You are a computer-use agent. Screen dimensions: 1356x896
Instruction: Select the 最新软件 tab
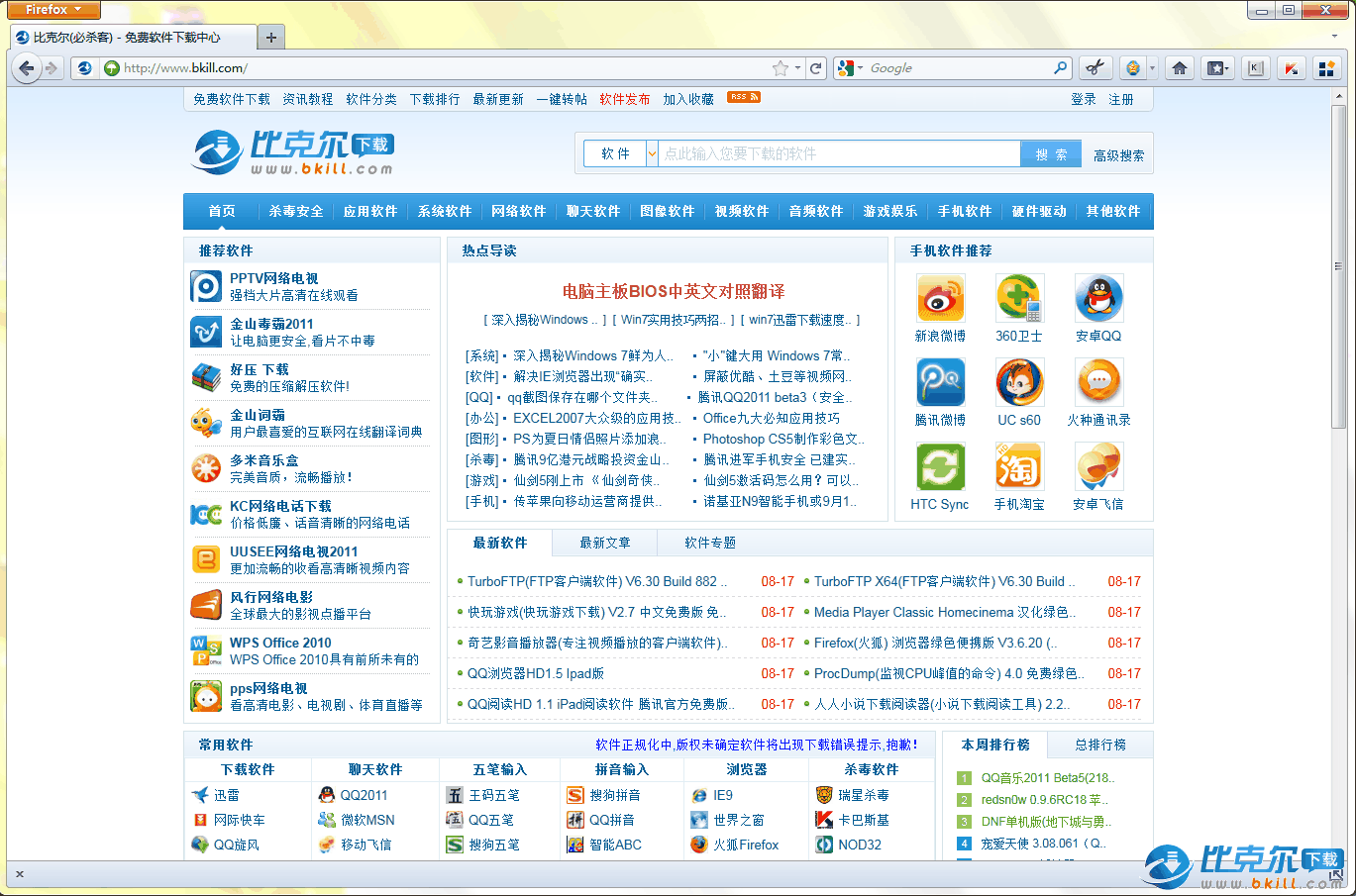[500, 543]
